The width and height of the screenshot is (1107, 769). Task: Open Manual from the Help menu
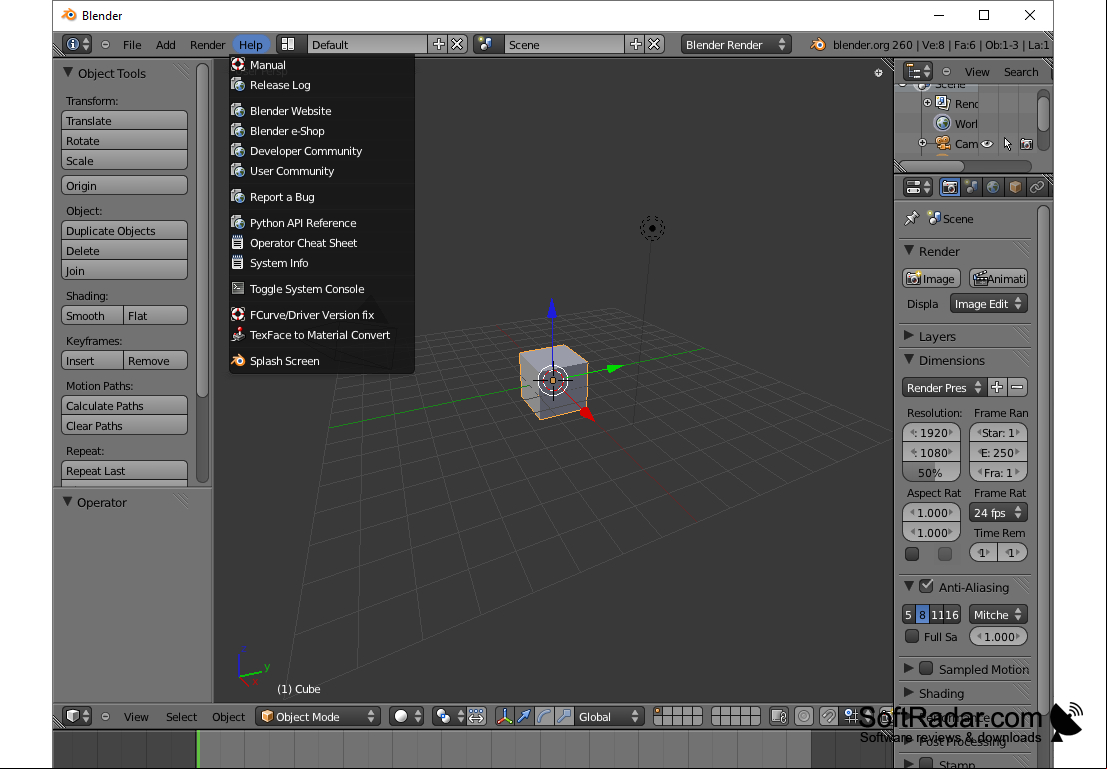[x=322, y=65]
